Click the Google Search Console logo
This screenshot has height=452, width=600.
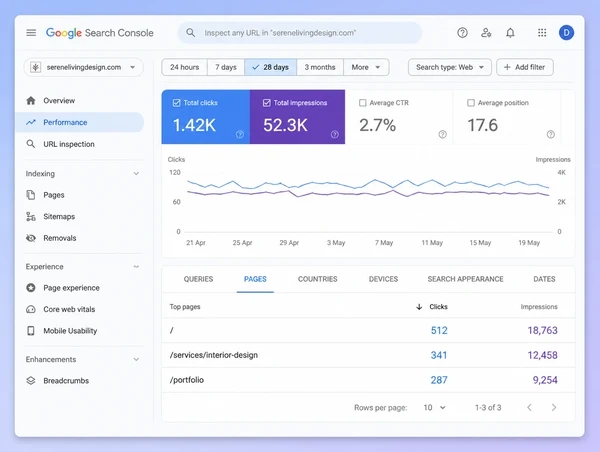click(99, 33)
